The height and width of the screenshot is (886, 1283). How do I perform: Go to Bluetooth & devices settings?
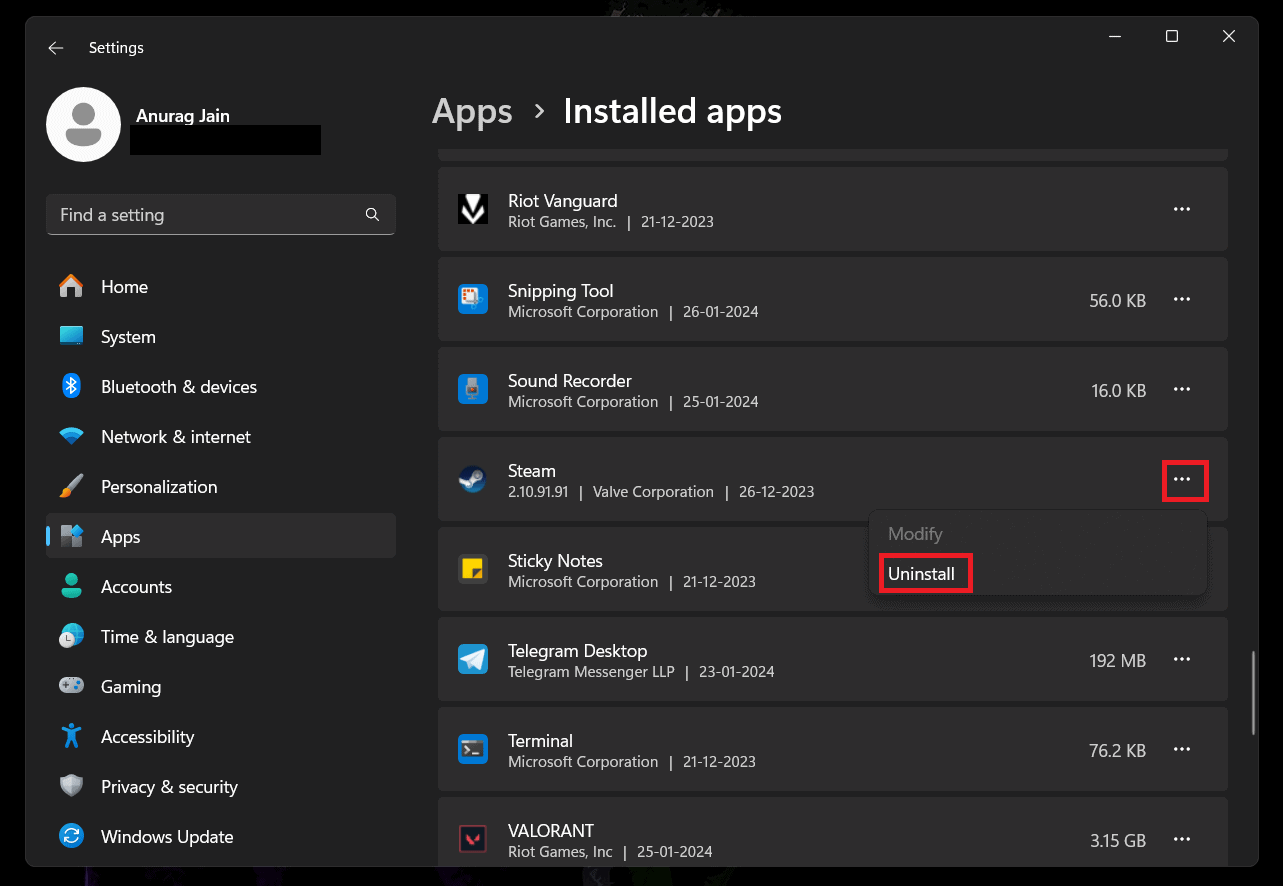178,387
